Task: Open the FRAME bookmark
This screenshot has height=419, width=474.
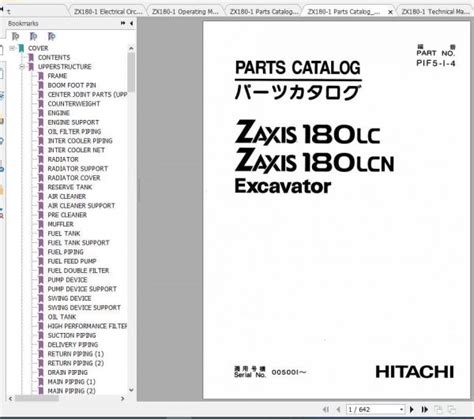Action: point(57,76)
